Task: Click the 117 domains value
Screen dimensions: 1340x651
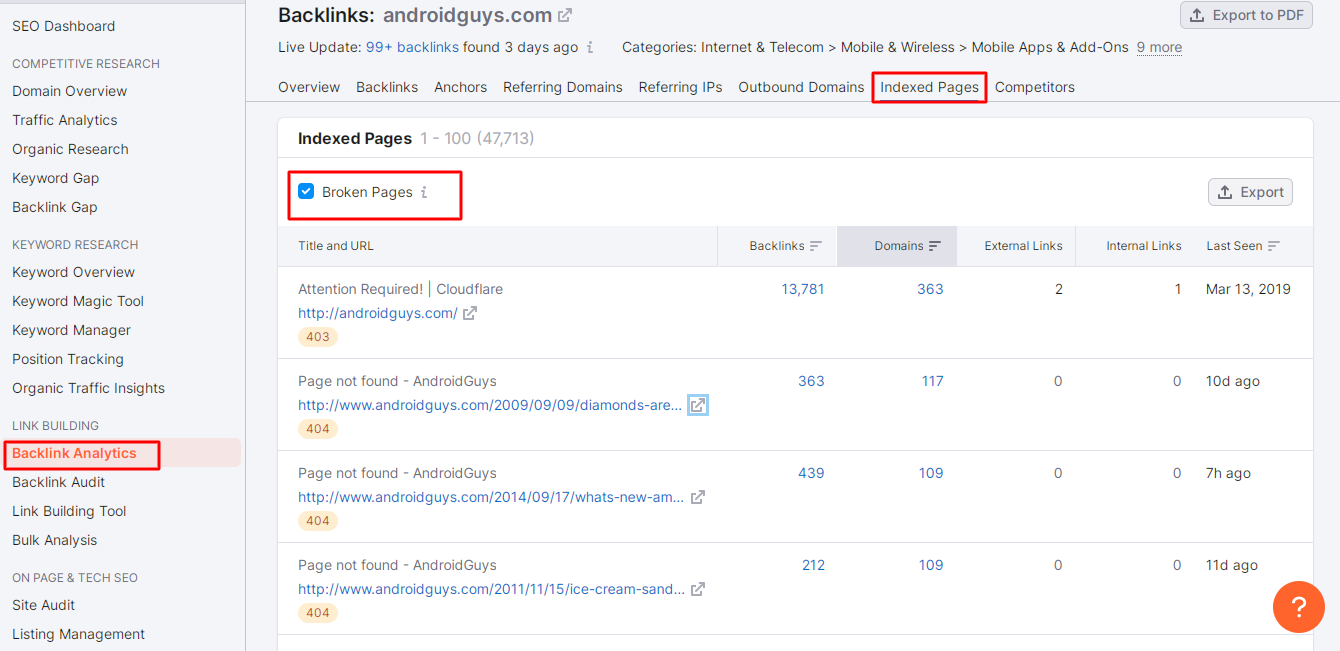Action: (x=932, y=381)
